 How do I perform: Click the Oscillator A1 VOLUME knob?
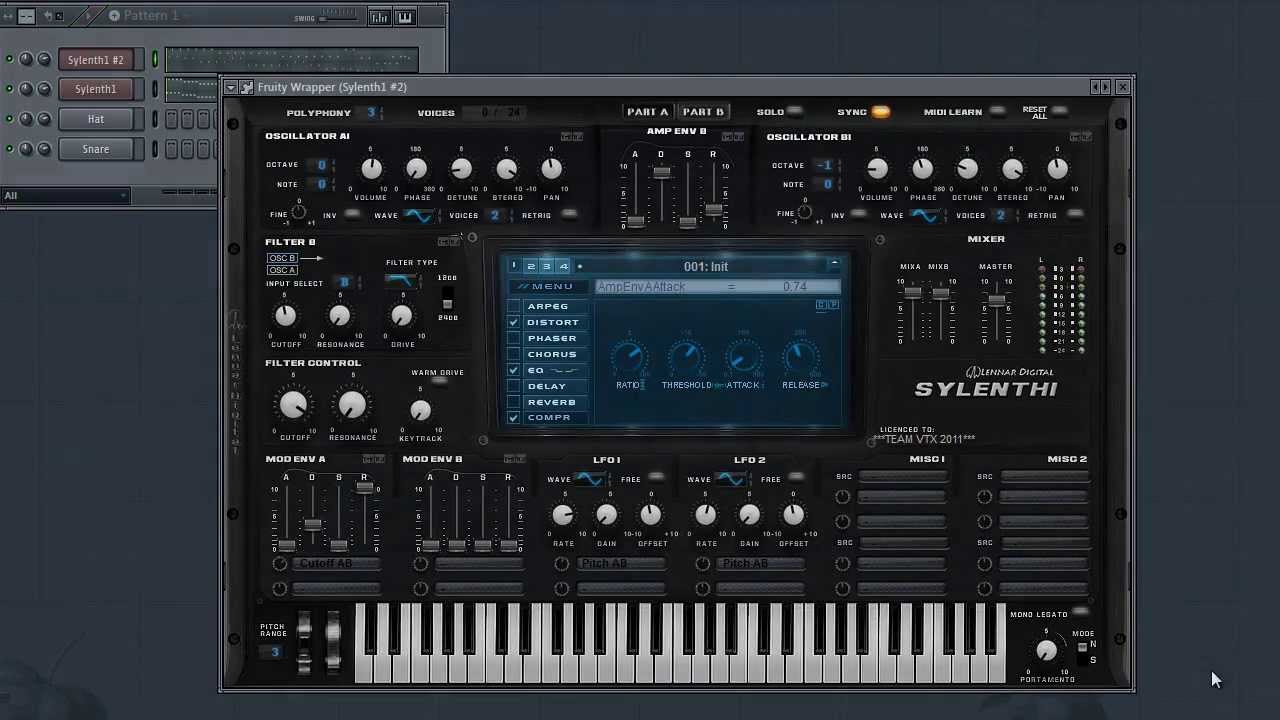pyautogui.click(x=371, y=169)
